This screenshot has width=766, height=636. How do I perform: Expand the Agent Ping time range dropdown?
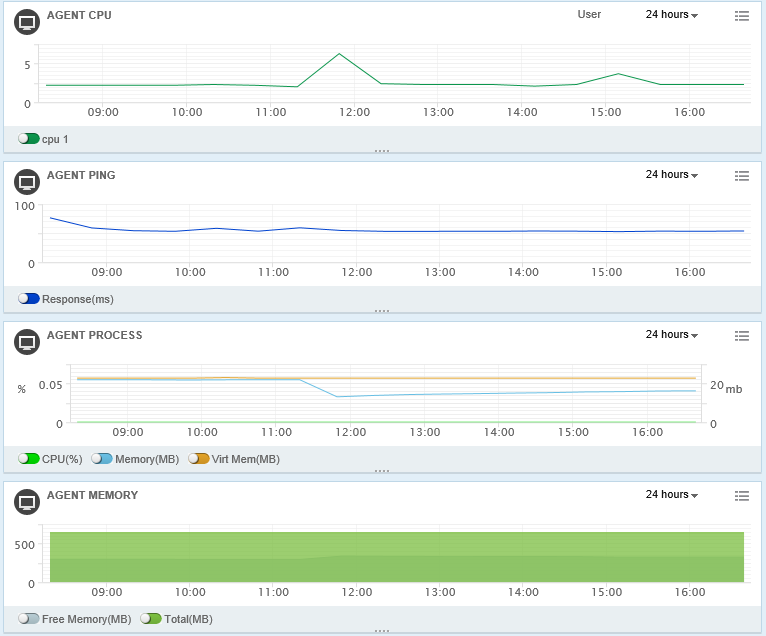coord(671,175)
